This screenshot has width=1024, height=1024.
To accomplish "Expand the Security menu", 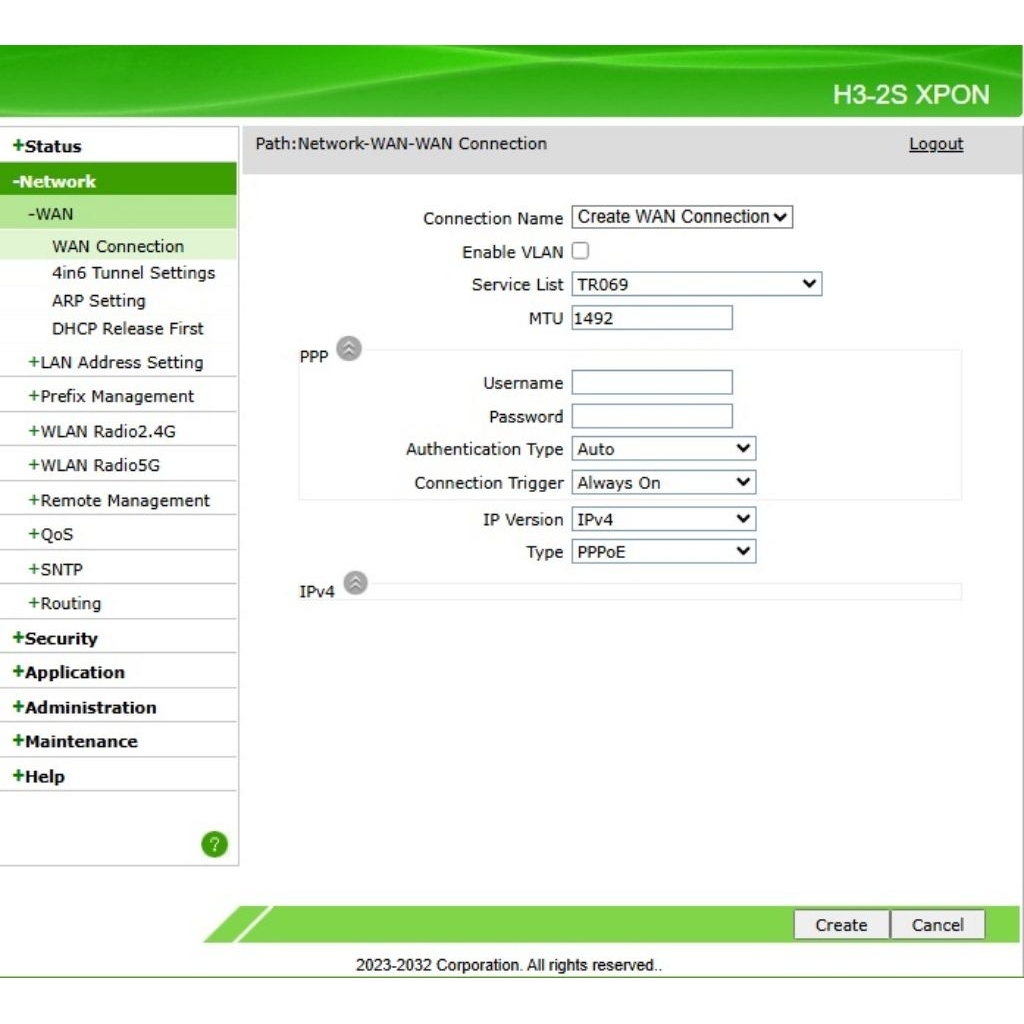I will pos(55,638).
